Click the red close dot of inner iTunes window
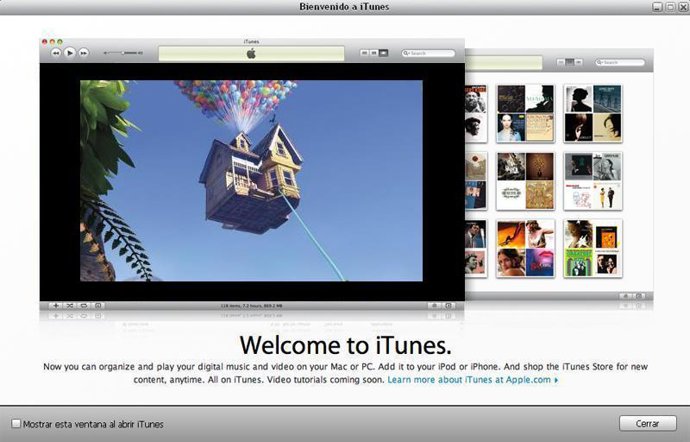The image size is (690, 442). (x=44, y=42)
